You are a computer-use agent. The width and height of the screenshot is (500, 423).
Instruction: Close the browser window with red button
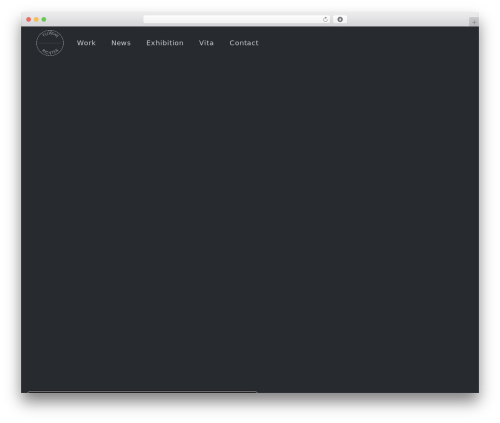pos(29,19)
